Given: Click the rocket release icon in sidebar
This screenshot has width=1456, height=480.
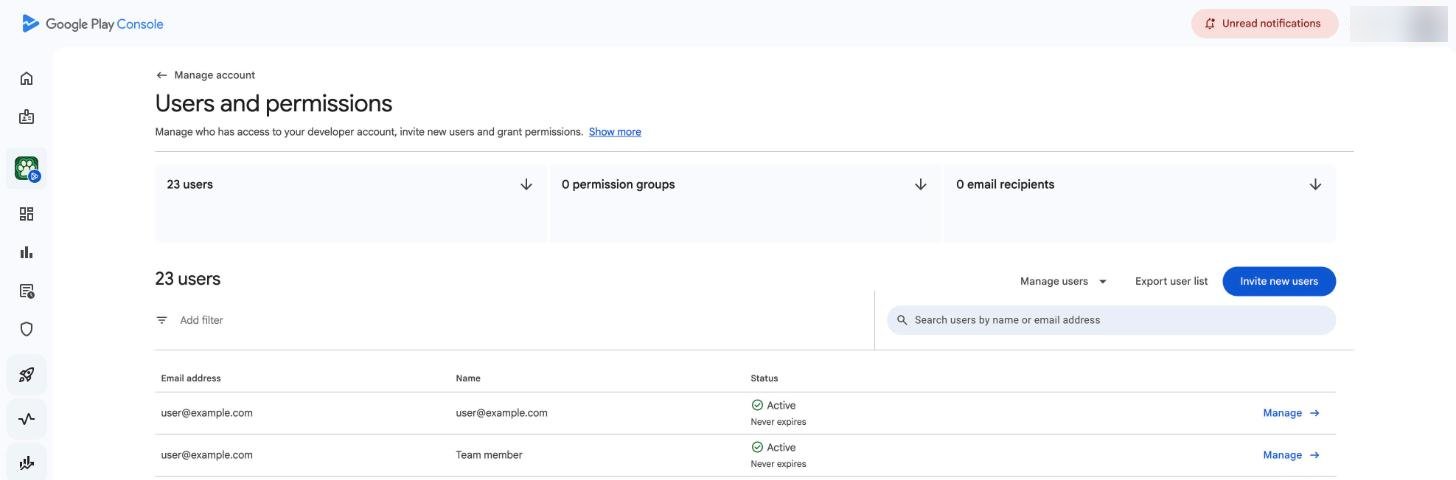Looking at the screenshot, I should (x=27, y=375).
